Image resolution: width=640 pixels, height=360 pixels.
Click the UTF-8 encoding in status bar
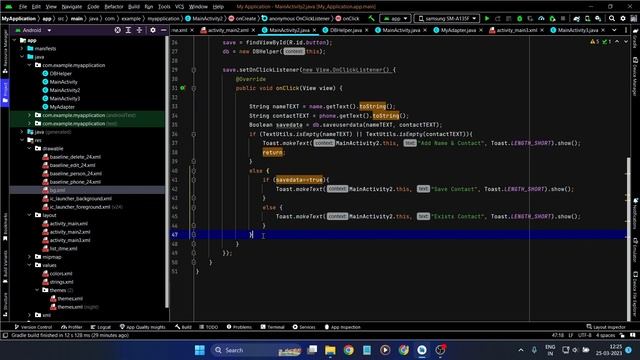(x=584, y=335)
